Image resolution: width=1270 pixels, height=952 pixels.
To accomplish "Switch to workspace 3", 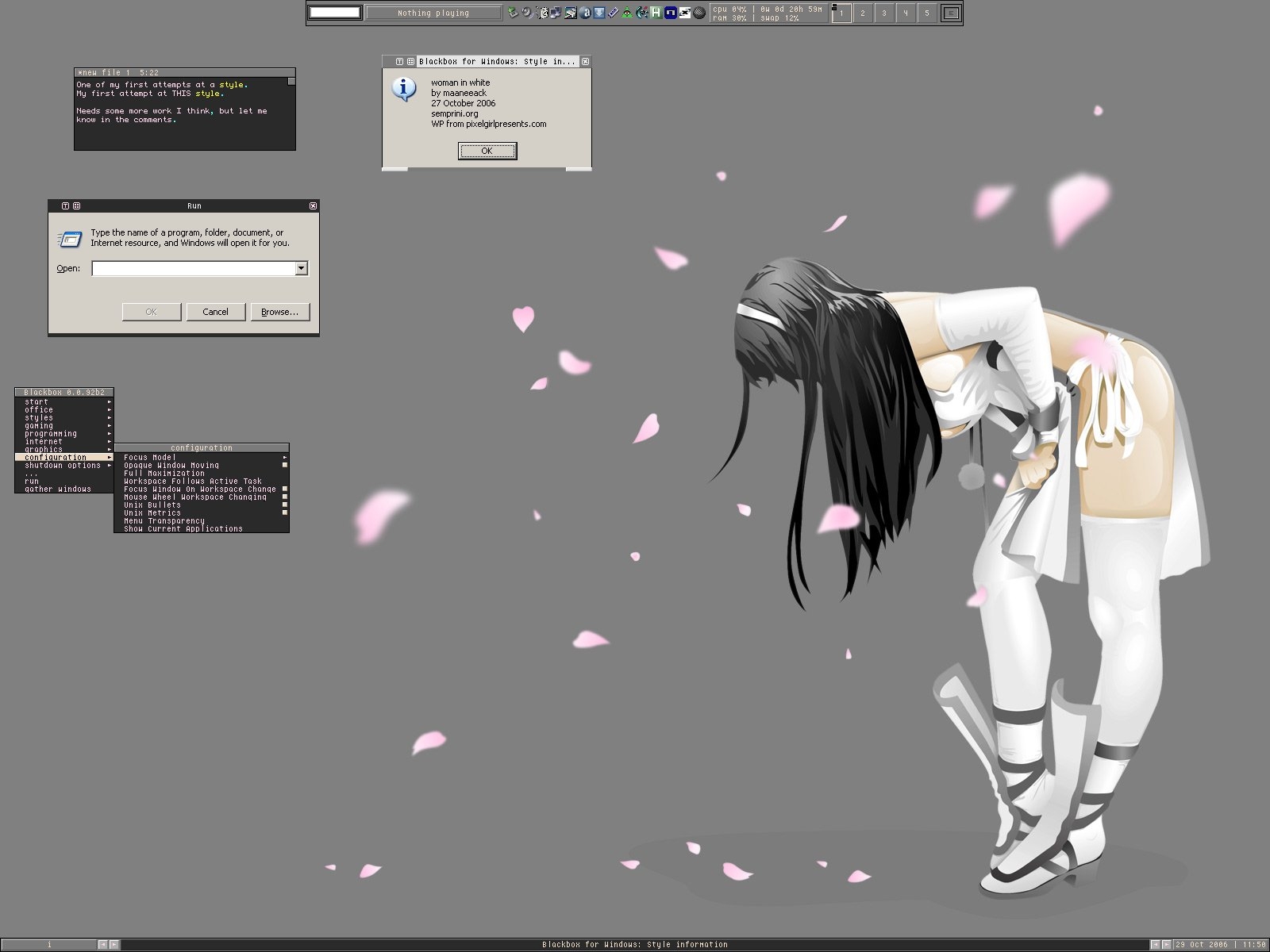I will click(884, 13).
